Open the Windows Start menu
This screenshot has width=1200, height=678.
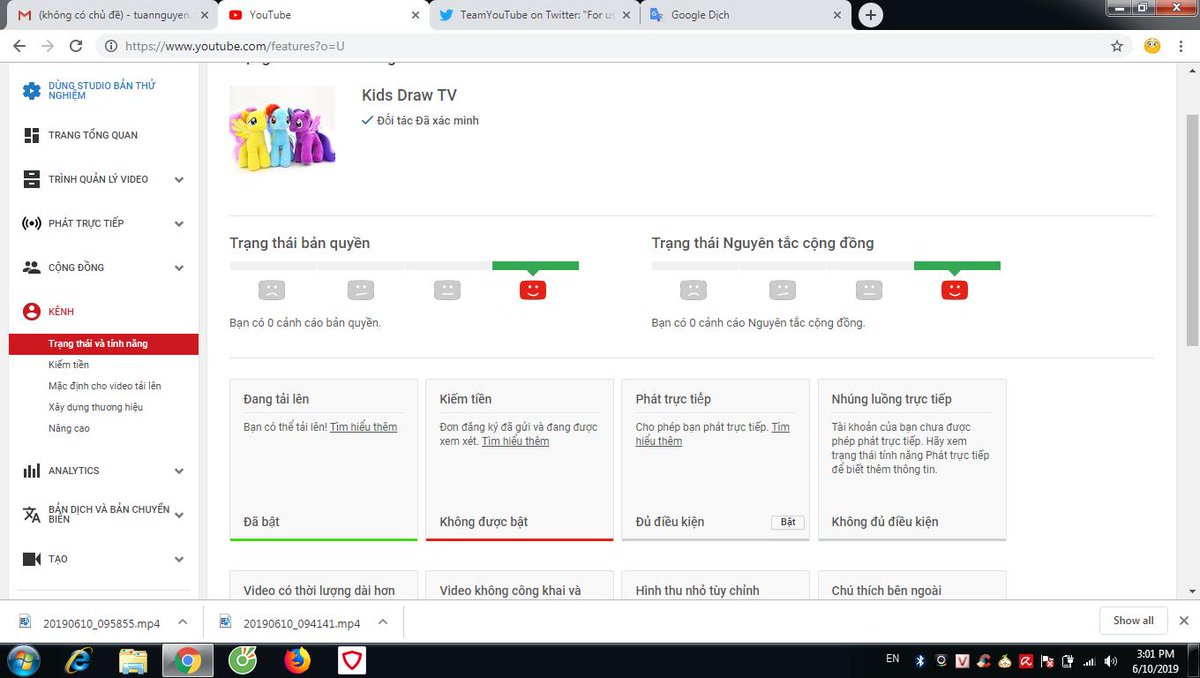[22, 660]
